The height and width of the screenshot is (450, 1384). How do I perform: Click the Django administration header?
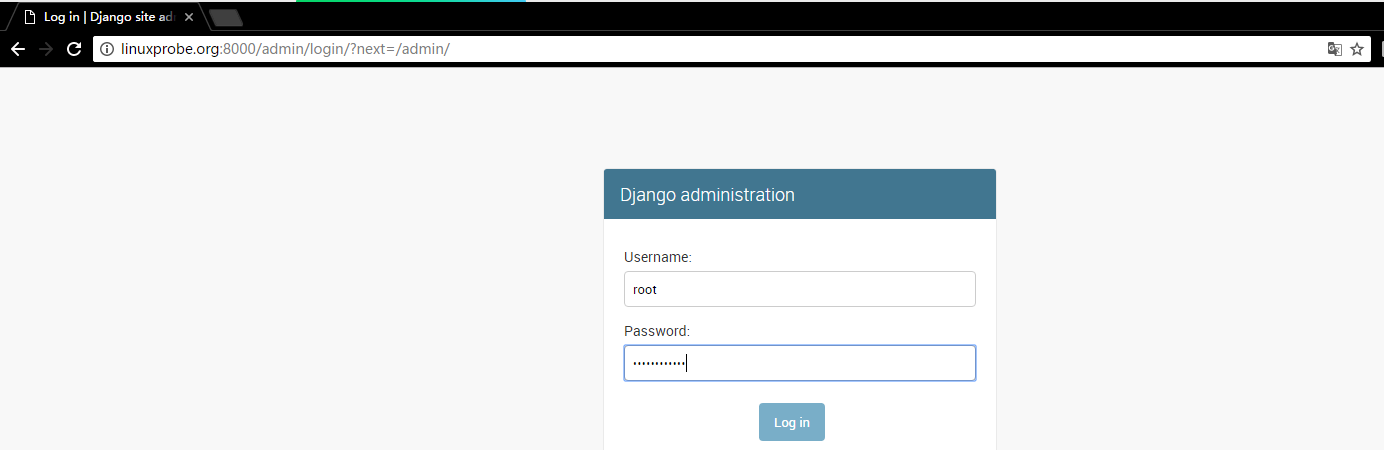pyautogui.click(x=800, y=194)
